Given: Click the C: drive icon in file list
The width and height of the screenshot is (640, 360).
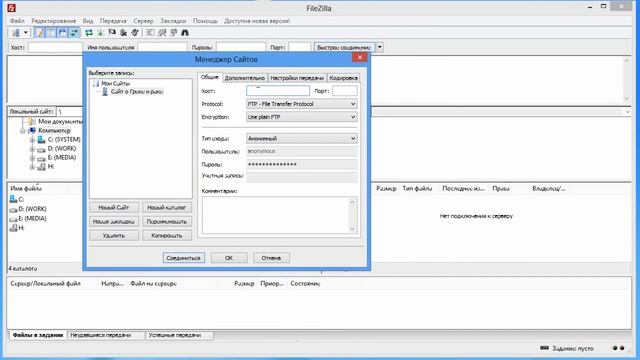Looking at the screenshot, I should [13, 199].
